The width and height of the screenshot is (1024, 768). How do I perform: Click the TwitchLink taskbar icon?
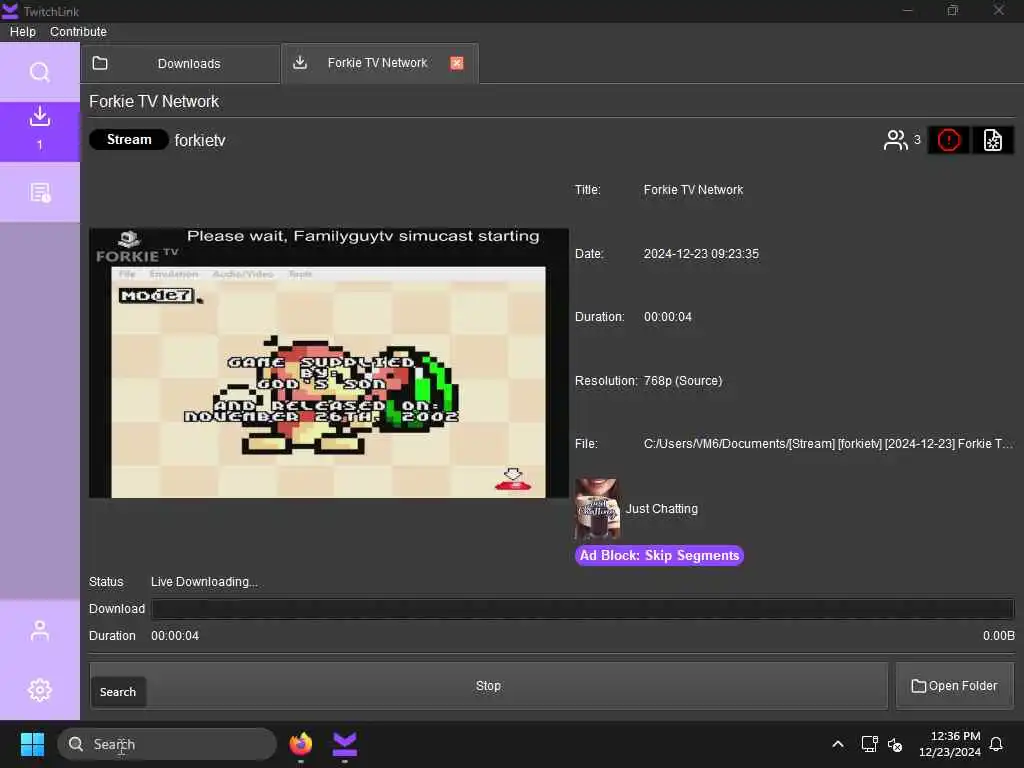coord(345,744)
